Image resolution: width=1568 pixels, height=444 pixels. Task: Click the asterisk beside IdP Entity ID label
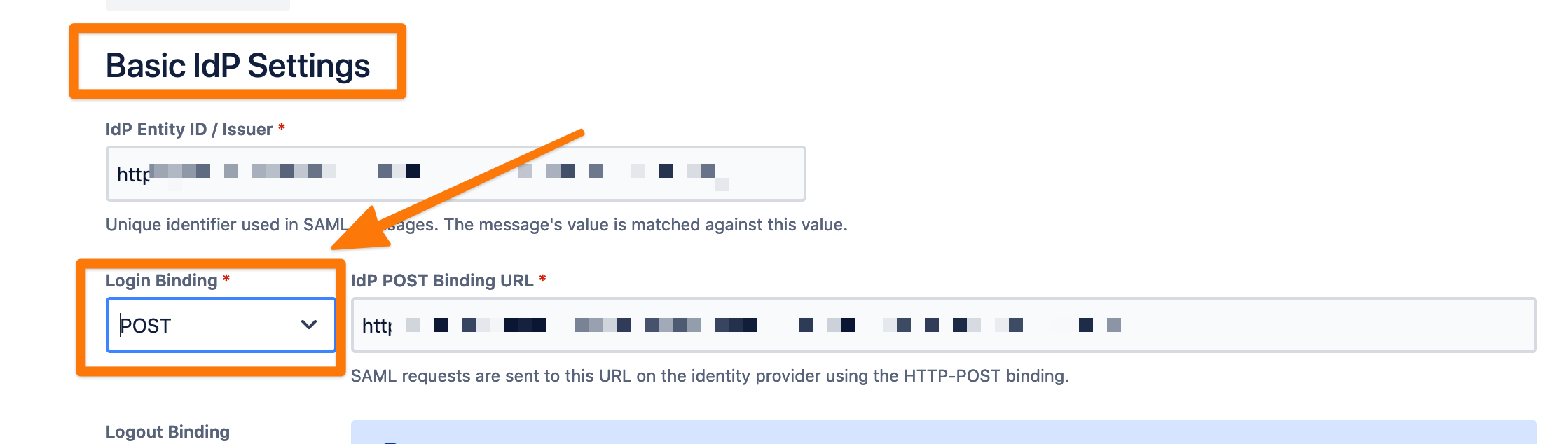point(280,129)
